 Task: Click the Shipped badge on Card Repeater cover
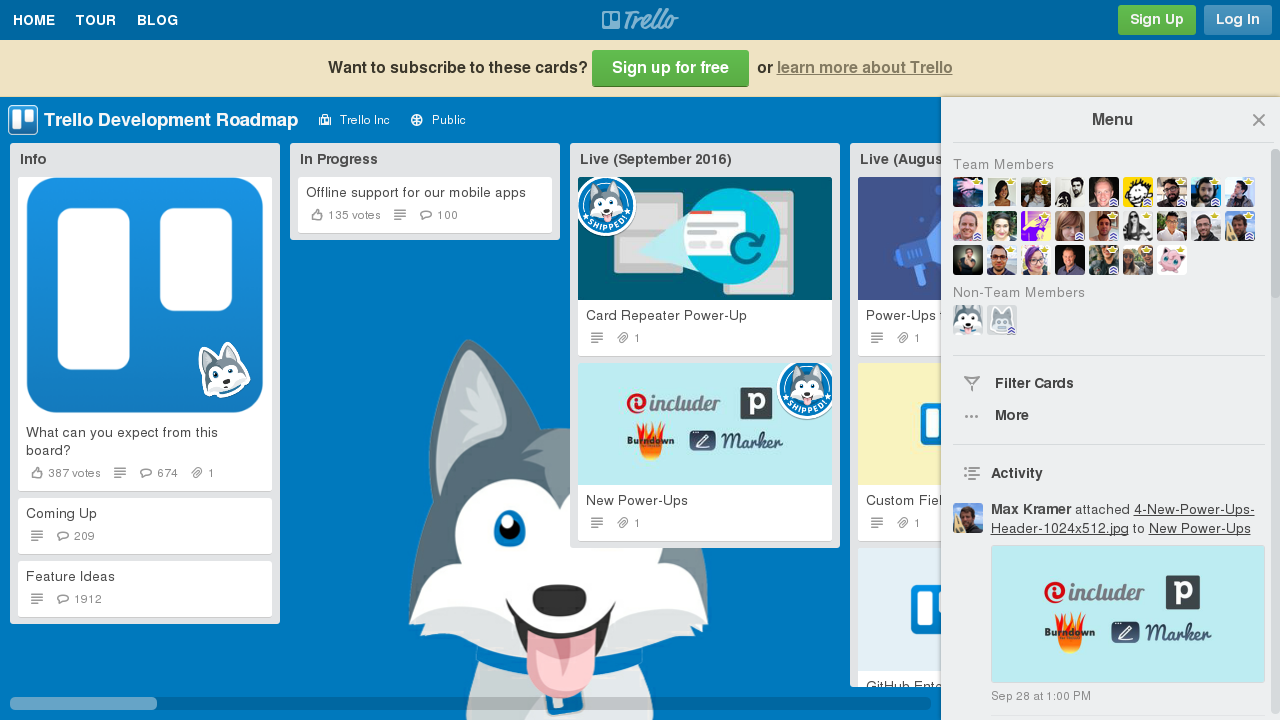pos(606,206)
